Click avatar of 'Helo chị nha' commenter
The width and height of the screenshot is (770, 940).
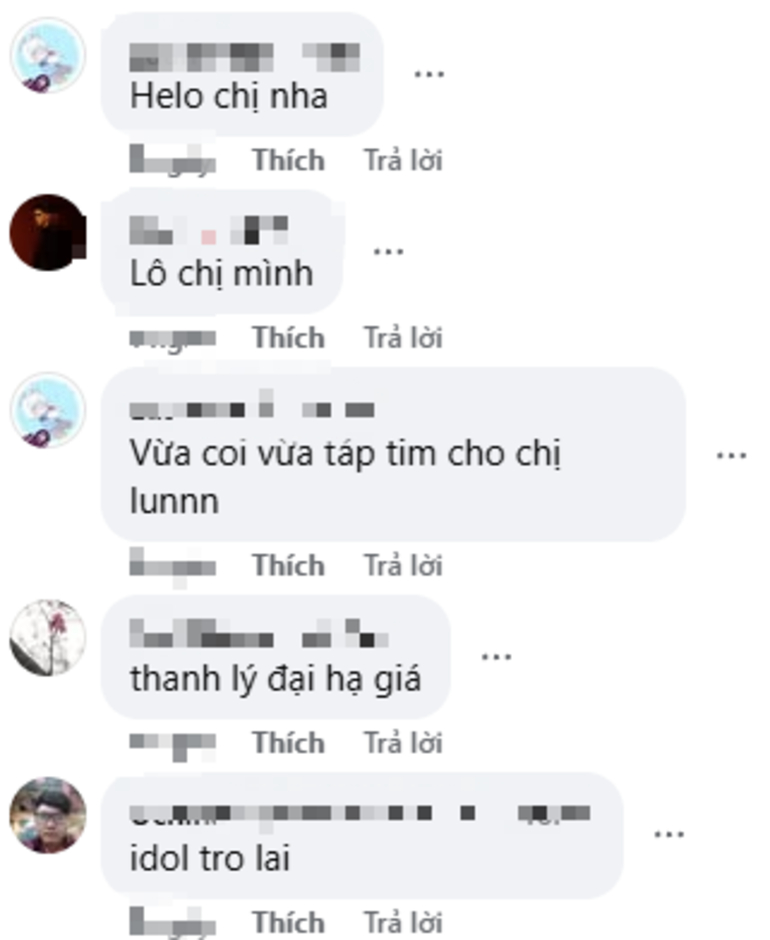[x=48, y=55]
